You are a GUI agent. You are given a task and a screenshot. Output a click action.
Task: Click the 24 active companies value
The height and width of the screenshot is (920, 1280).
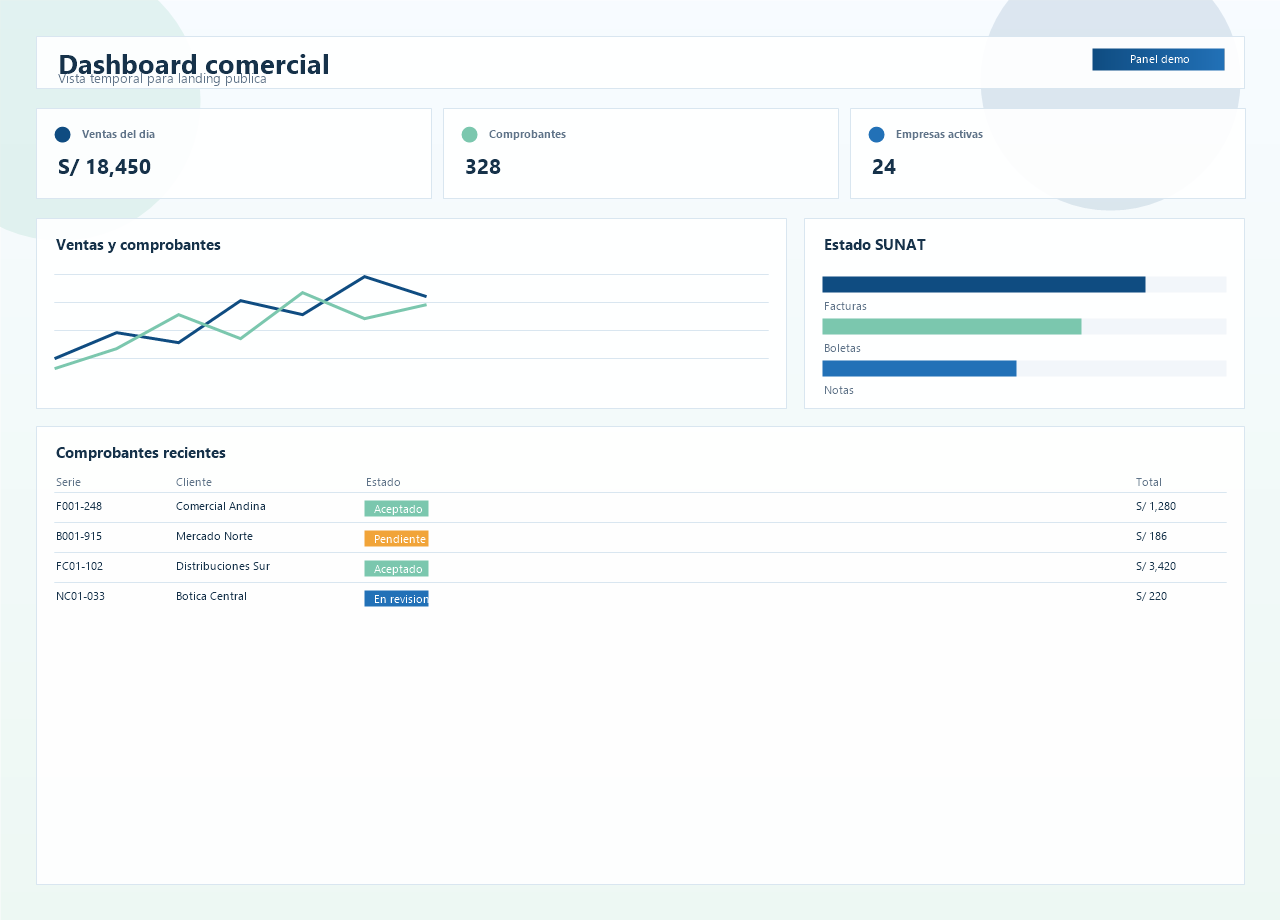(884, 167)
